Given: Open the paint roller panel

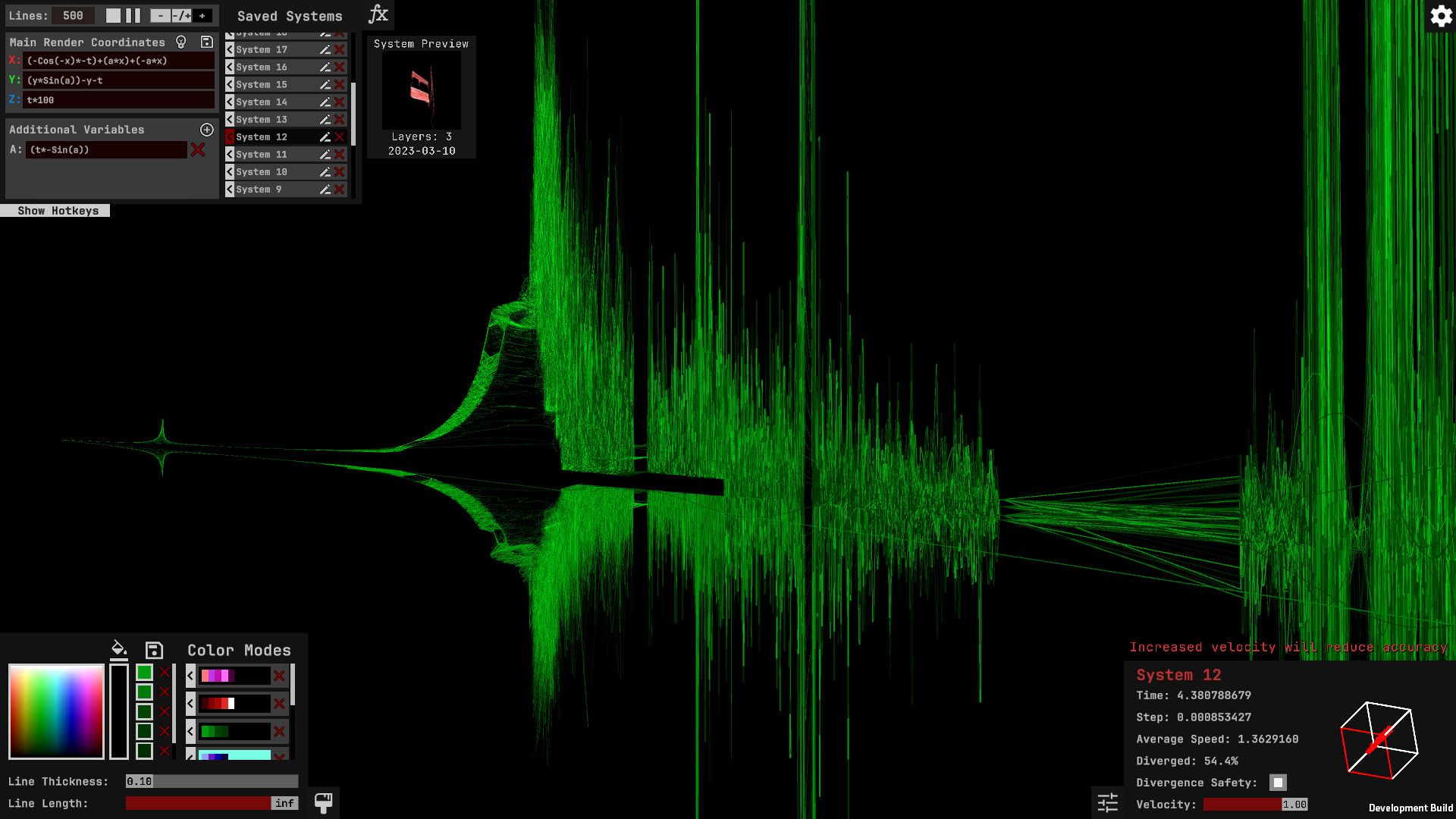Looking at the screenshot, I should [x=324, y=802].
